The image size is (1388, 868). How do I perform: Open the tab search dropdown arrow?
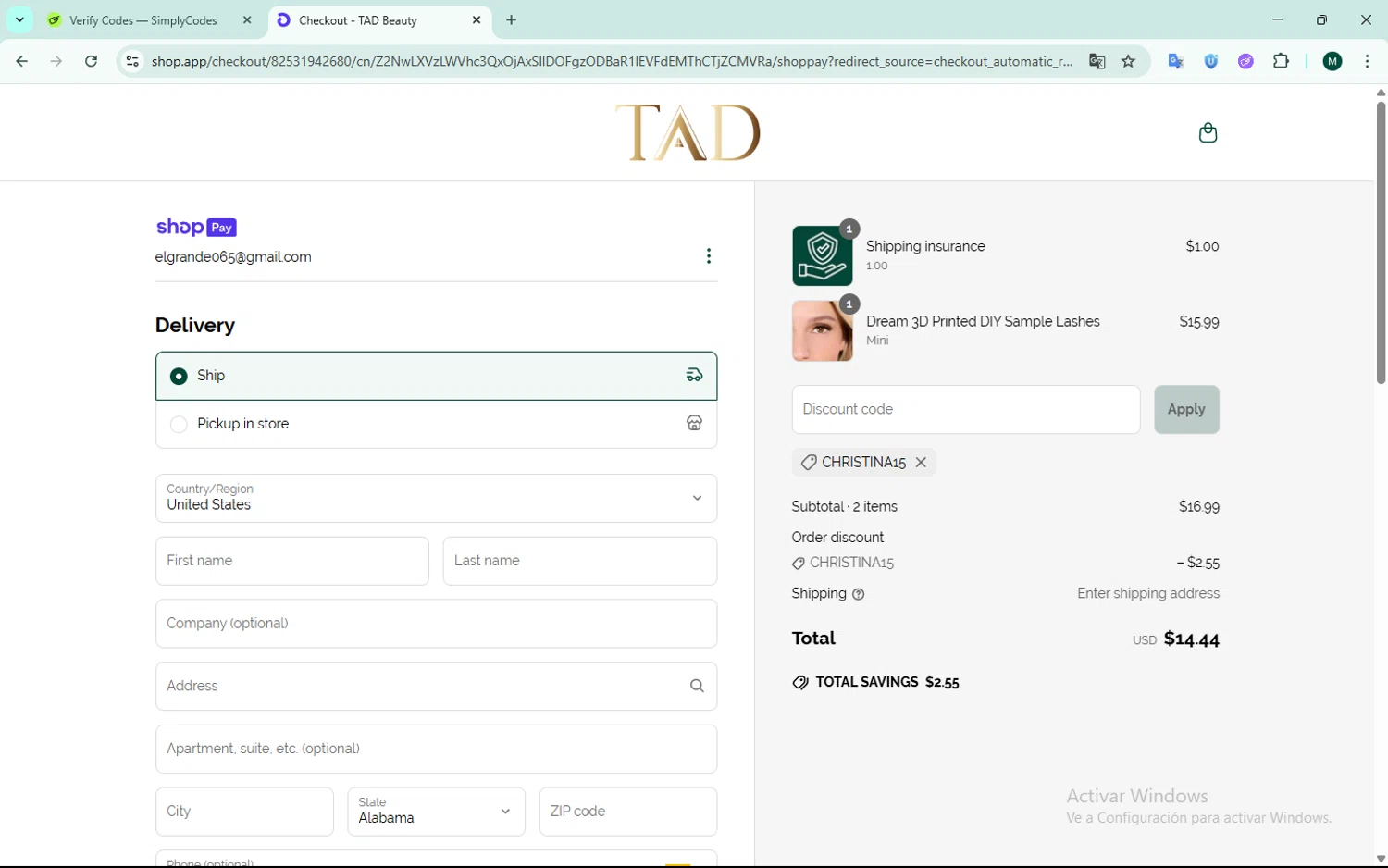(x=19, y=19)
